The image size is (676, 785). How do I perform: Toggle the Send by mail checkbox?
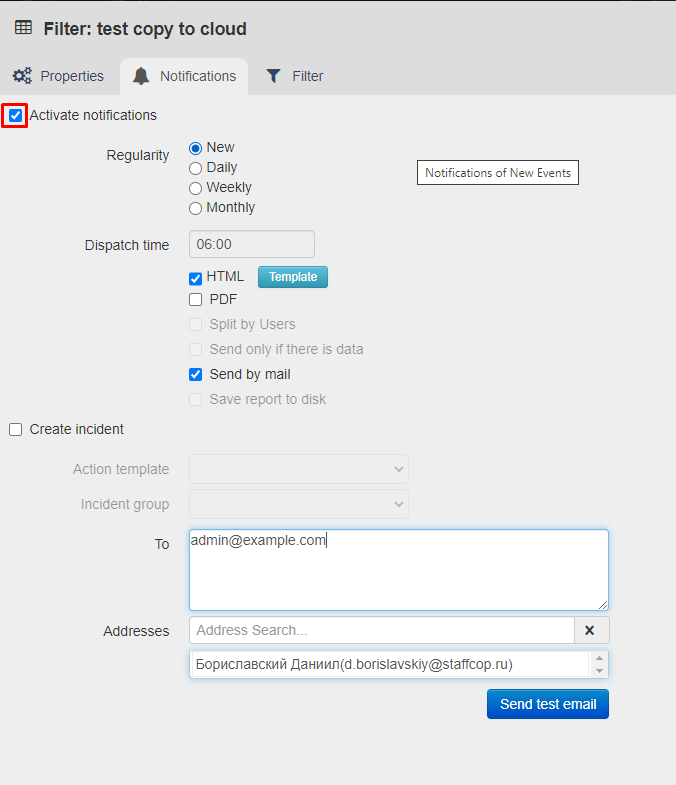coord(196,375)
